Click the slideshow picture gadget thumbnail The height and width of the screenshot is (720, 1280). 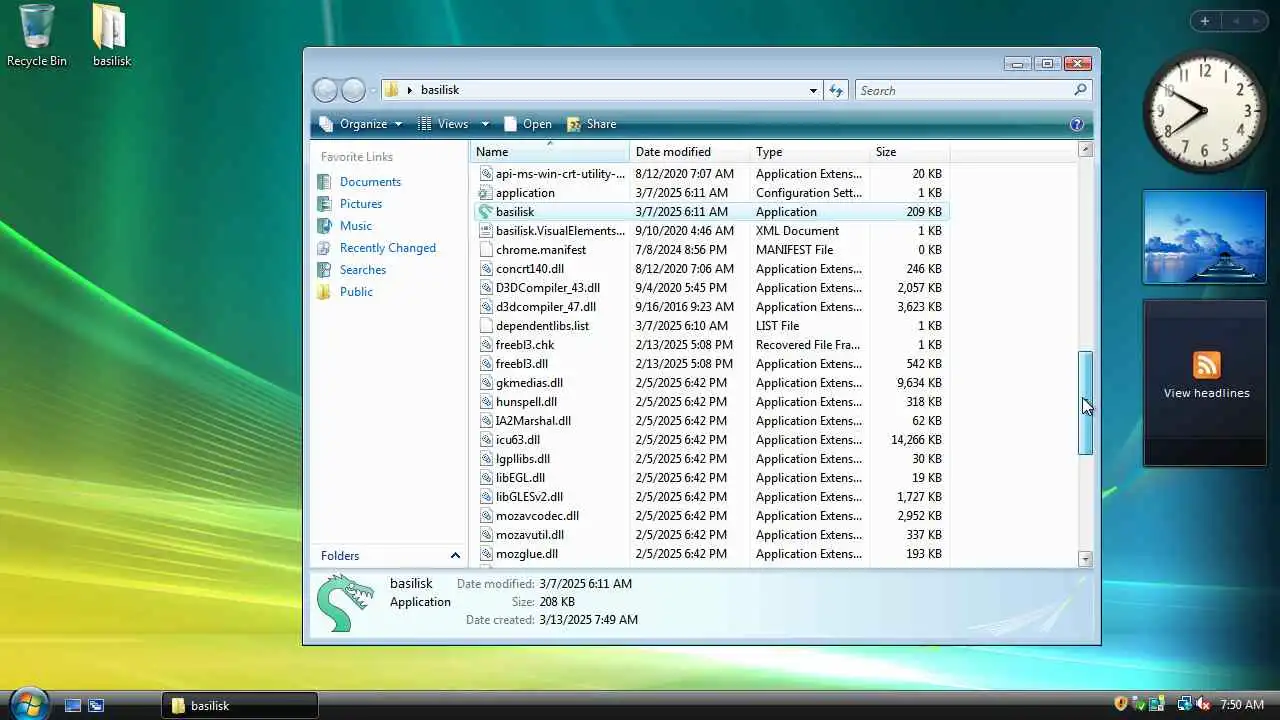(1205, 237)
